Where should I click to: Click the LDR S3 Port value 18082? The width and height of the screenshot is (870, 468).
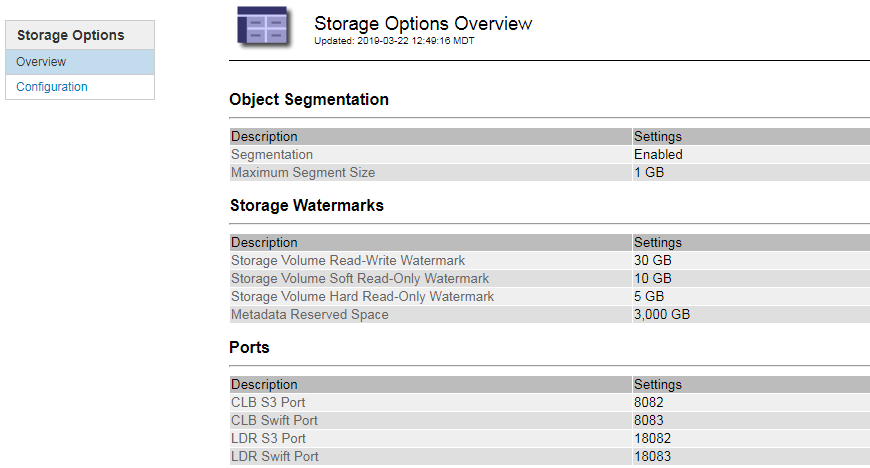click(x=652, y=439)
